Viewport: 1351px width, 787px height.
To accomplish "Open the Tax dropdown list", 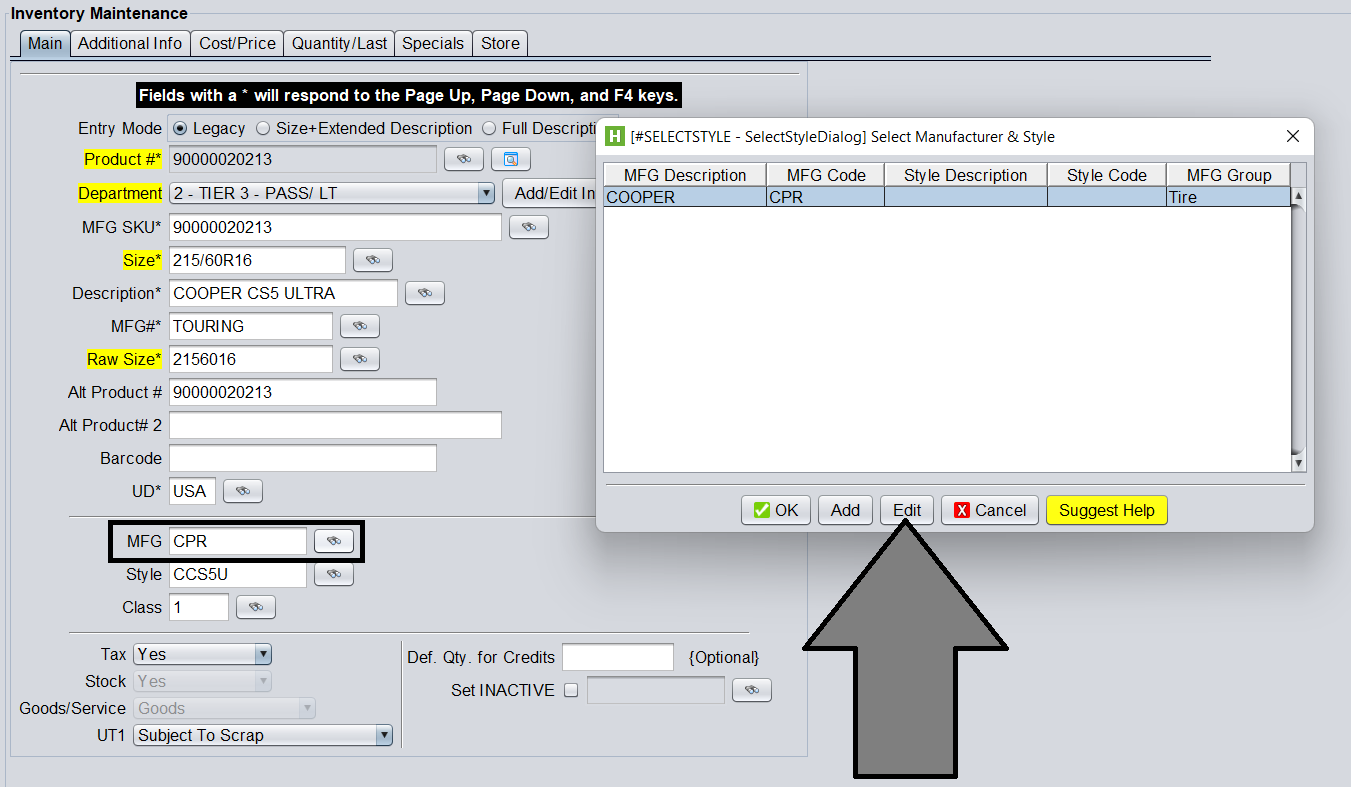I will [262, 654].
